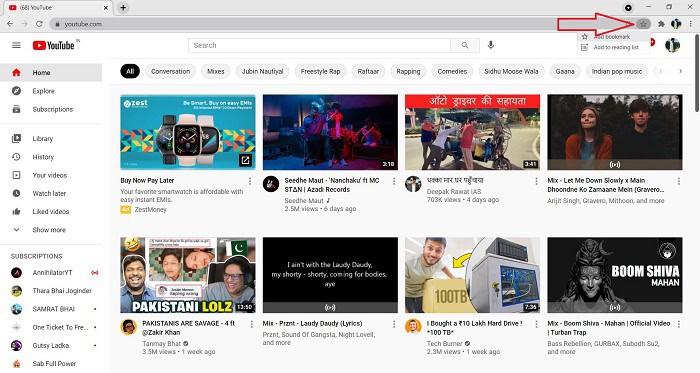The height and width of the screenshot is (373, 700).
Task: Click the external link icon on Zest ad
Action: pyautogui.click(x=245, y=160)
